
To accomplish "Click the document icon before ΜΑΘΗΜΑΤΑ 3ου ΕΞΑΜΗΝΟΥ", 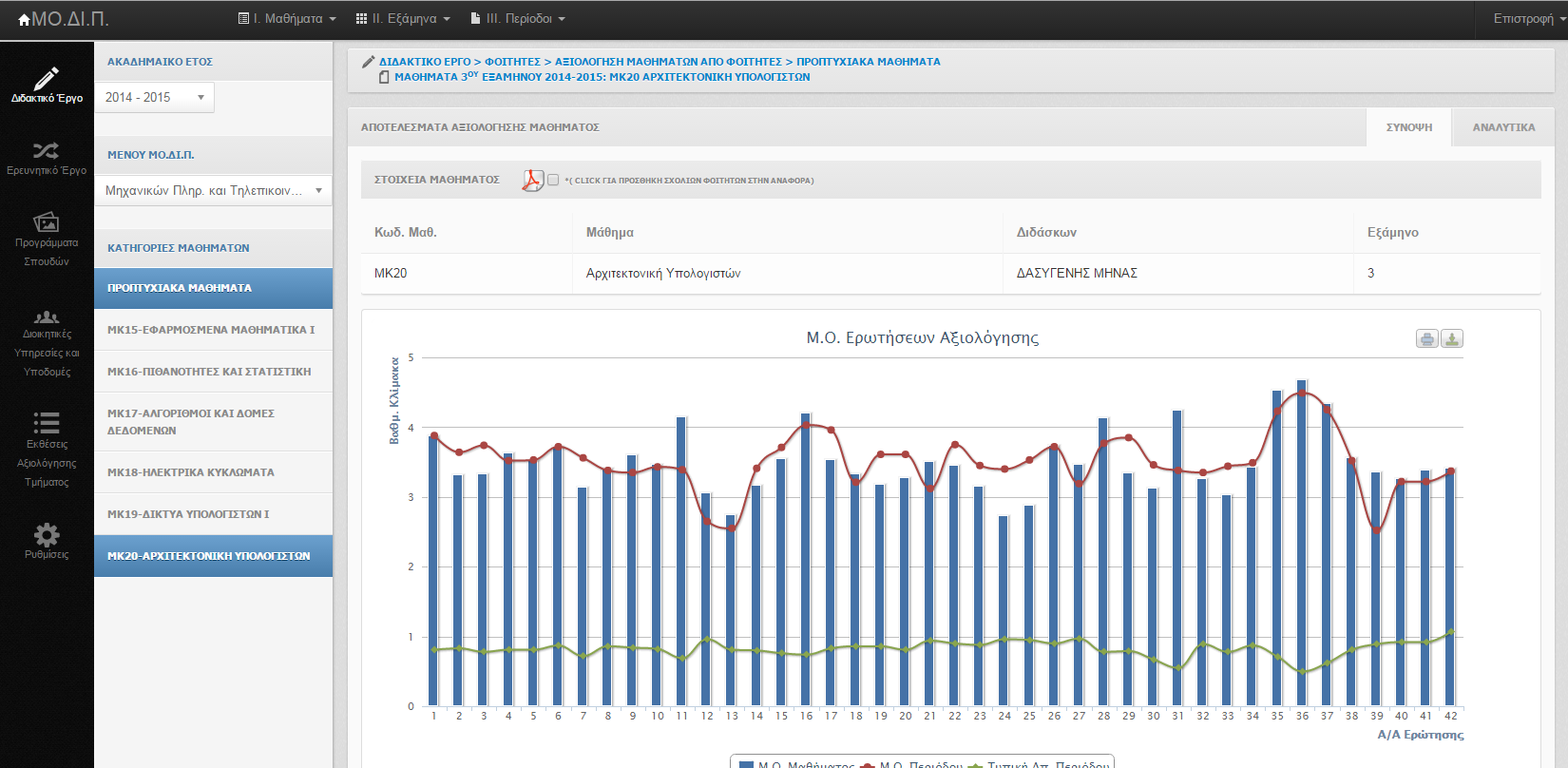I will click(384, 77).
